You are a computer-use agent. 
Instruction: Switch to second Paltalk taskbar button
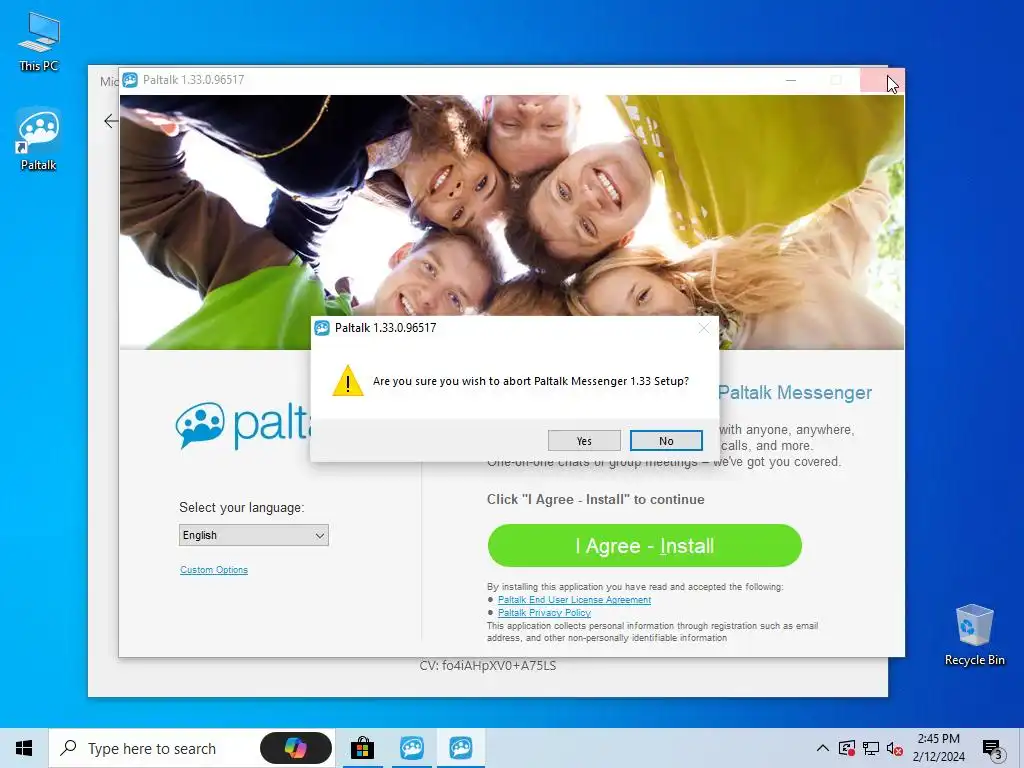pyautogui.click(x=460, y=748)
